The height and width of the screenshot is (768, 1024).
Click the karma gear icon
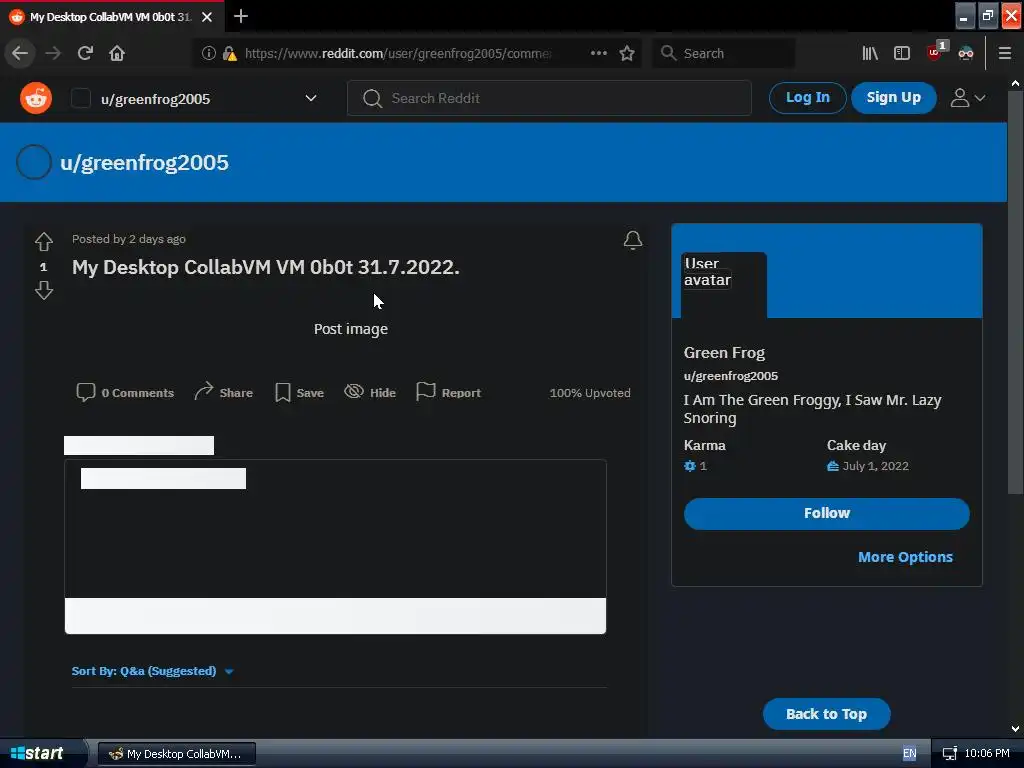(690, 466)
